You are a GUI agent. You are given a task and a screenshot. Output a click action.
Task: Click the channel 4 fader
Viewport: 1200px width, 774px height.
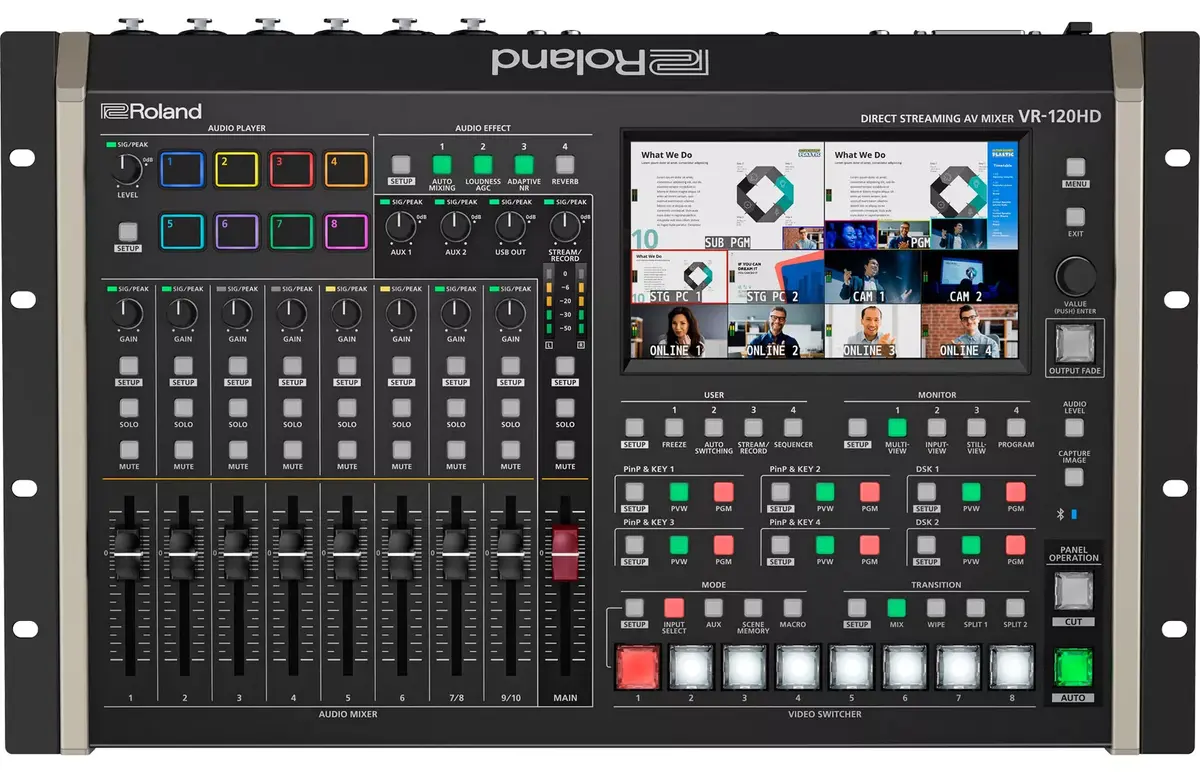[x=292, y=552]
